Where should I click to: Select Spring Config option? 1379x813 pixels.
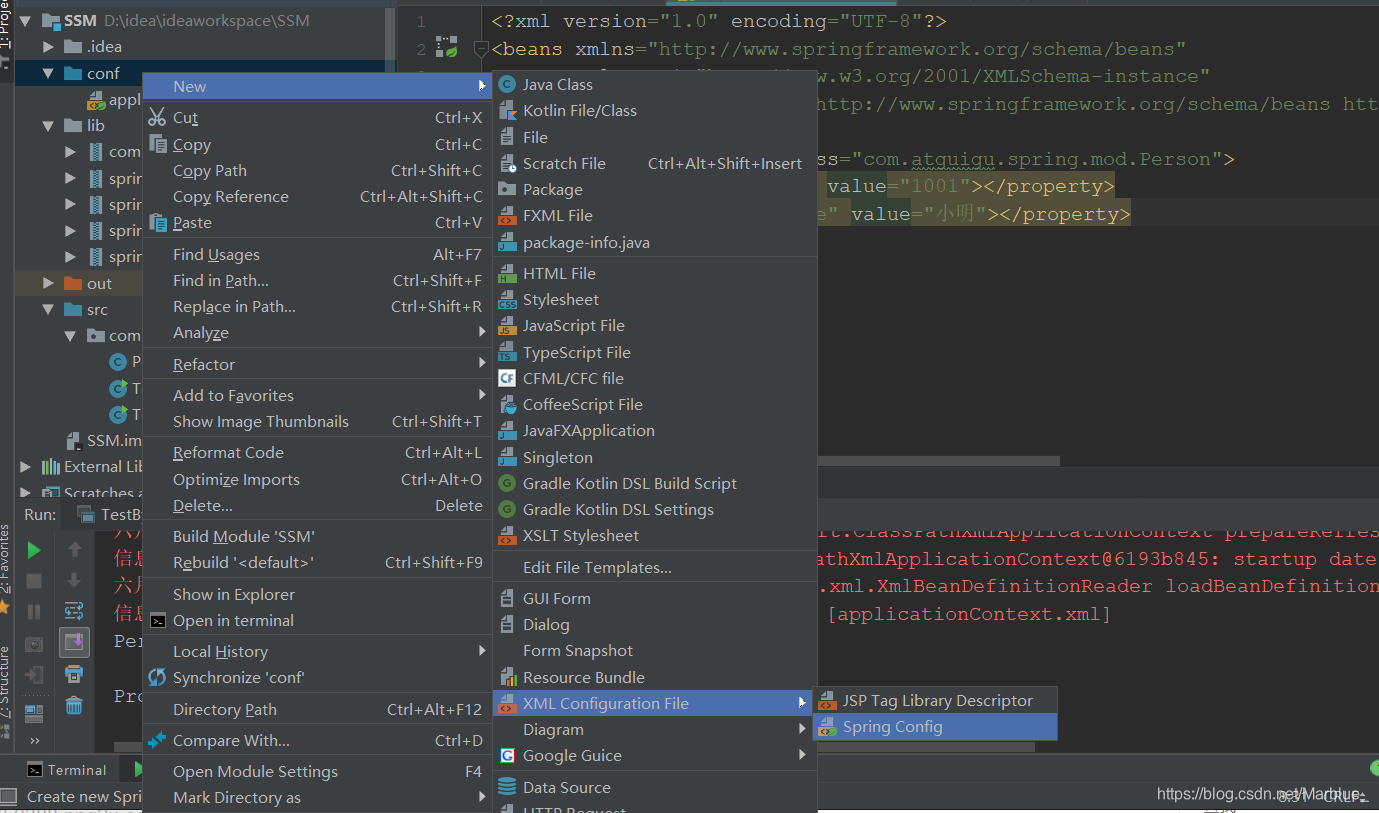point(936,727)
